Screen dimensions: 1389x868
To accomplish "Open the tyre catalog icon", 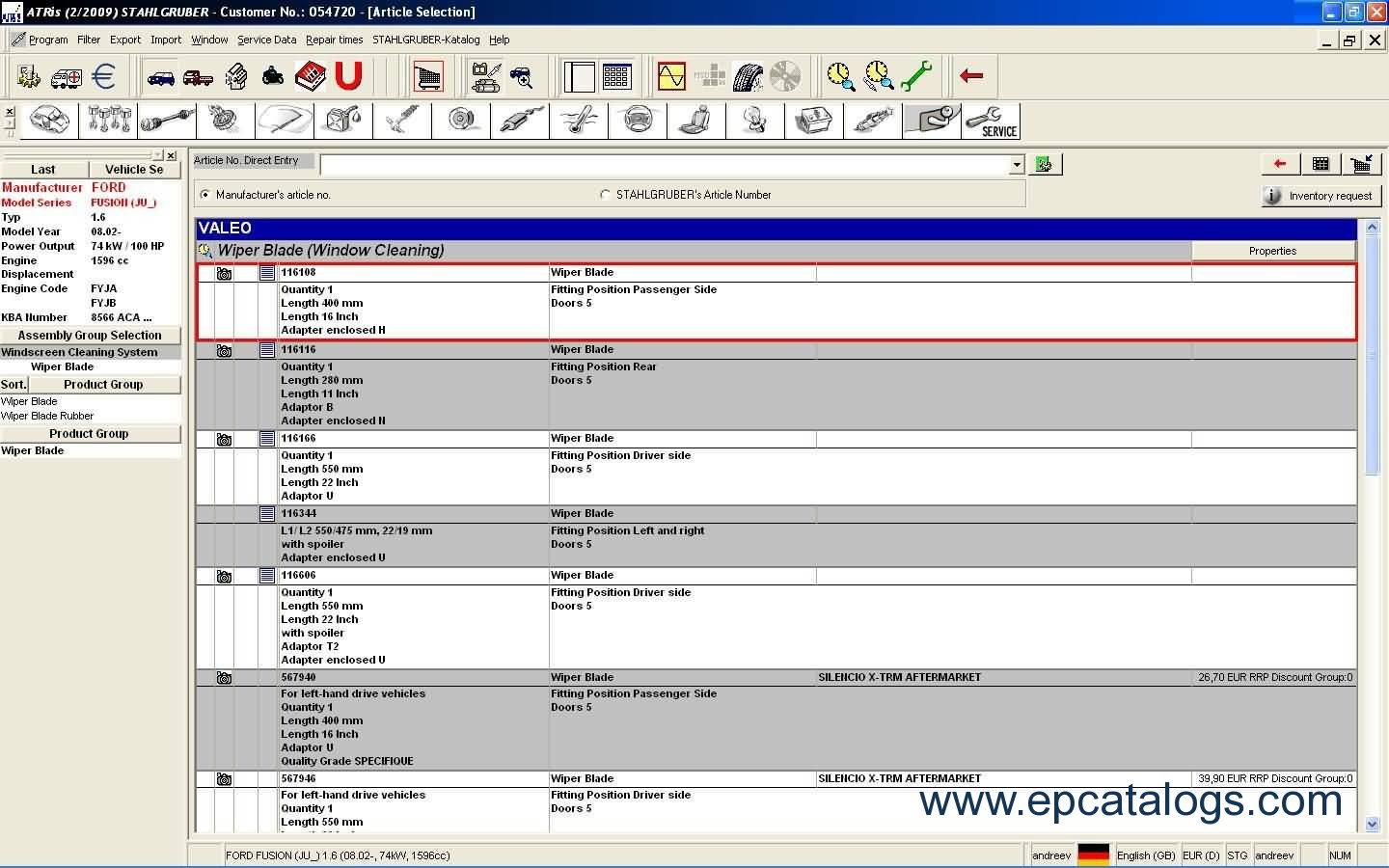I will 748,76.
